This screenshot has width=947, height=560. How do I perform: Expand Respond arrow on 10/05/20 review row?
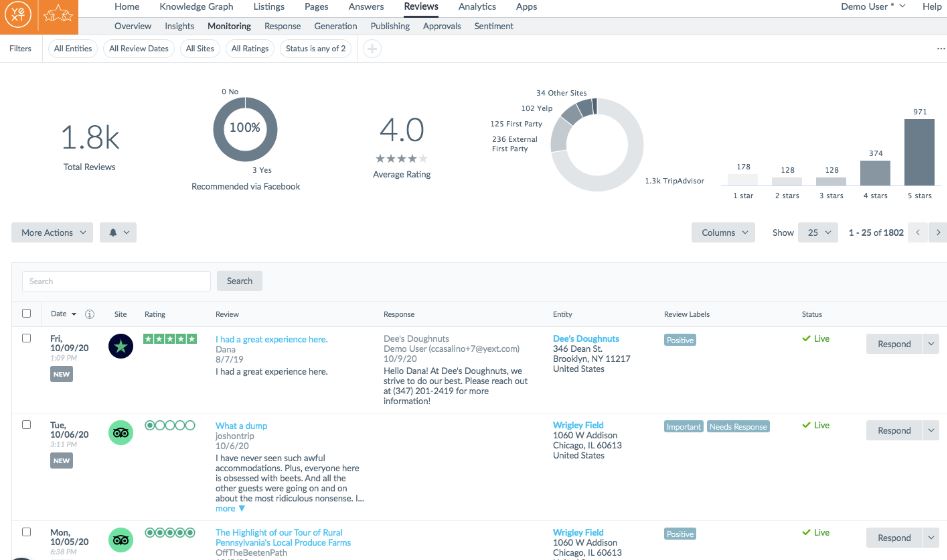point(931,538)
